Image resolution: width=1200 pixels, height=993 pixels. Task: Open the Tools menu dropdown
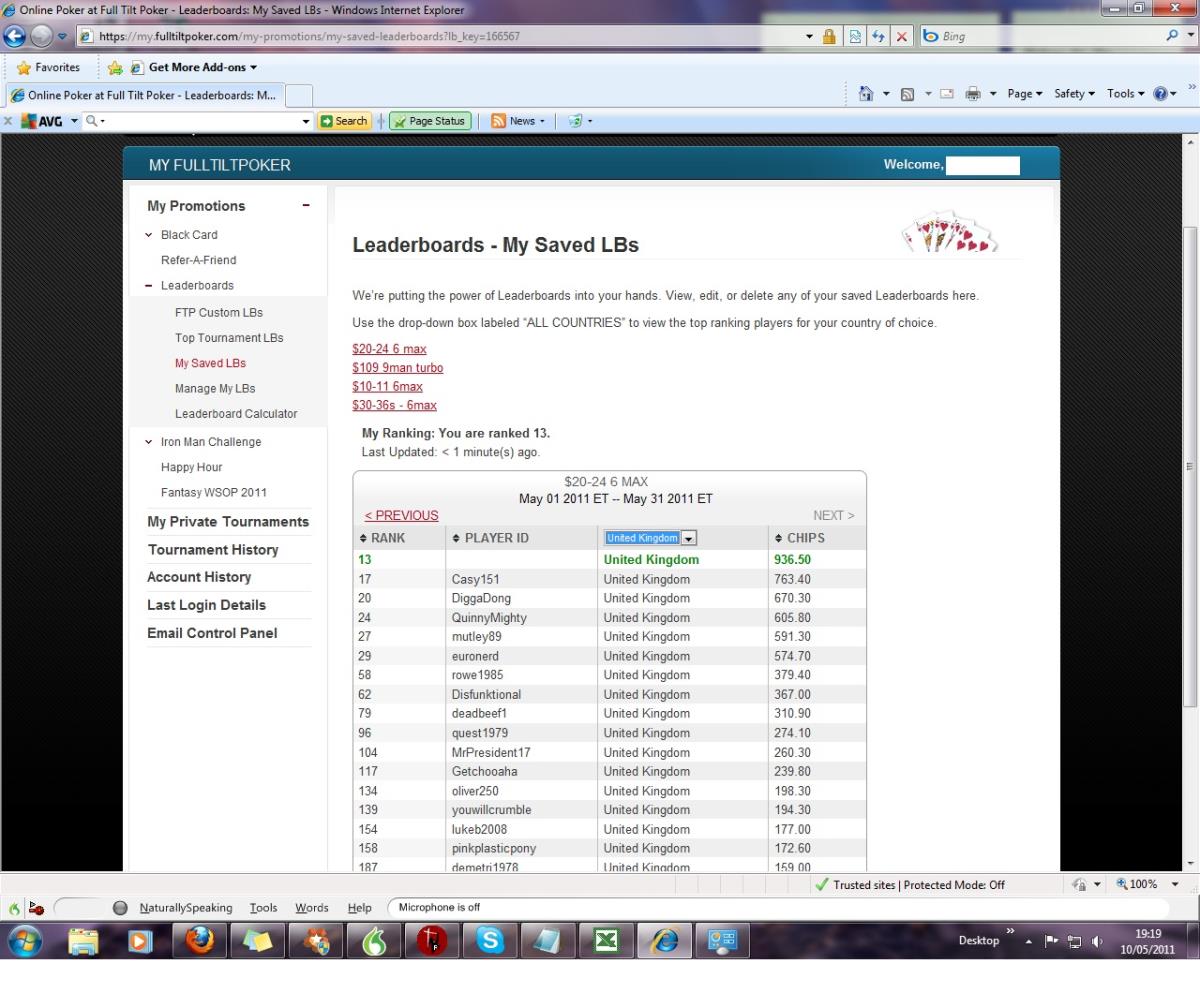coord(1125,94)
